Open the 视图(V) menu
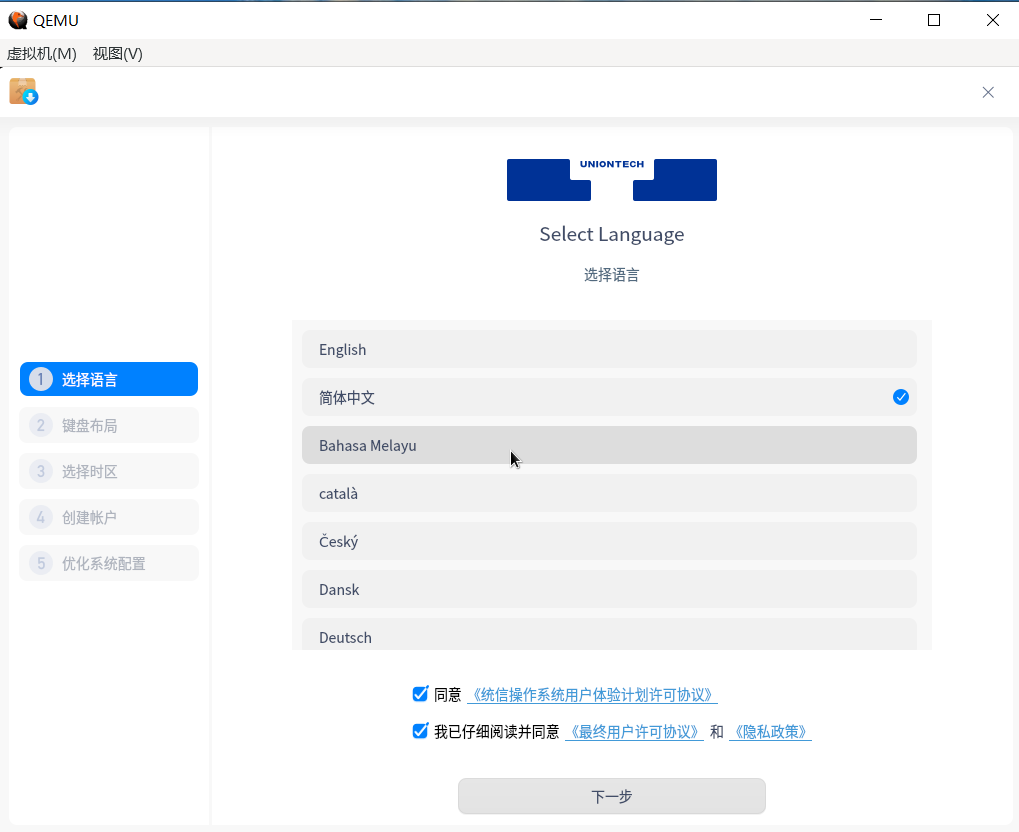This screenshot has height=832, width=1019. pyautogui.click(x=118, y=53)
